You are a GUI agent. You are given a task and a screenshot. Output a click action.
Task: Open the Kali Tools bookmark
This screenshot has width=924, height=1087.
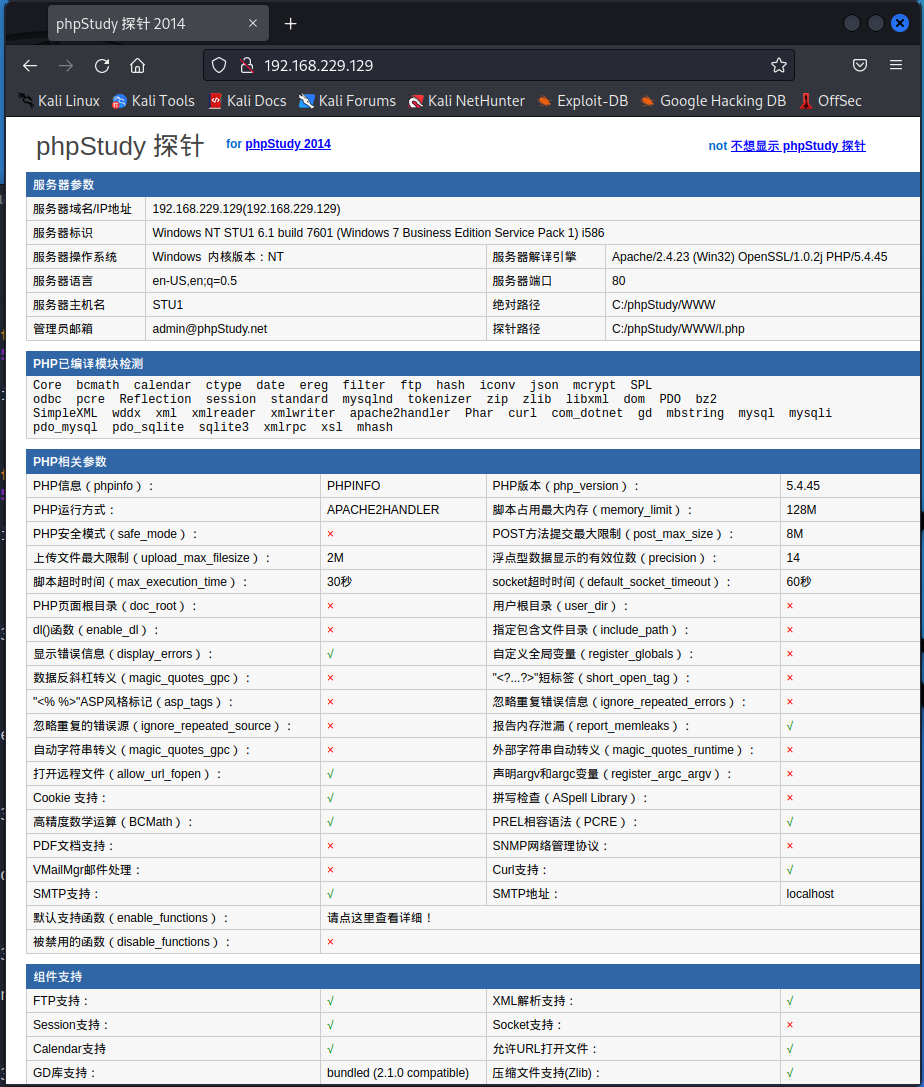point(153,101)
